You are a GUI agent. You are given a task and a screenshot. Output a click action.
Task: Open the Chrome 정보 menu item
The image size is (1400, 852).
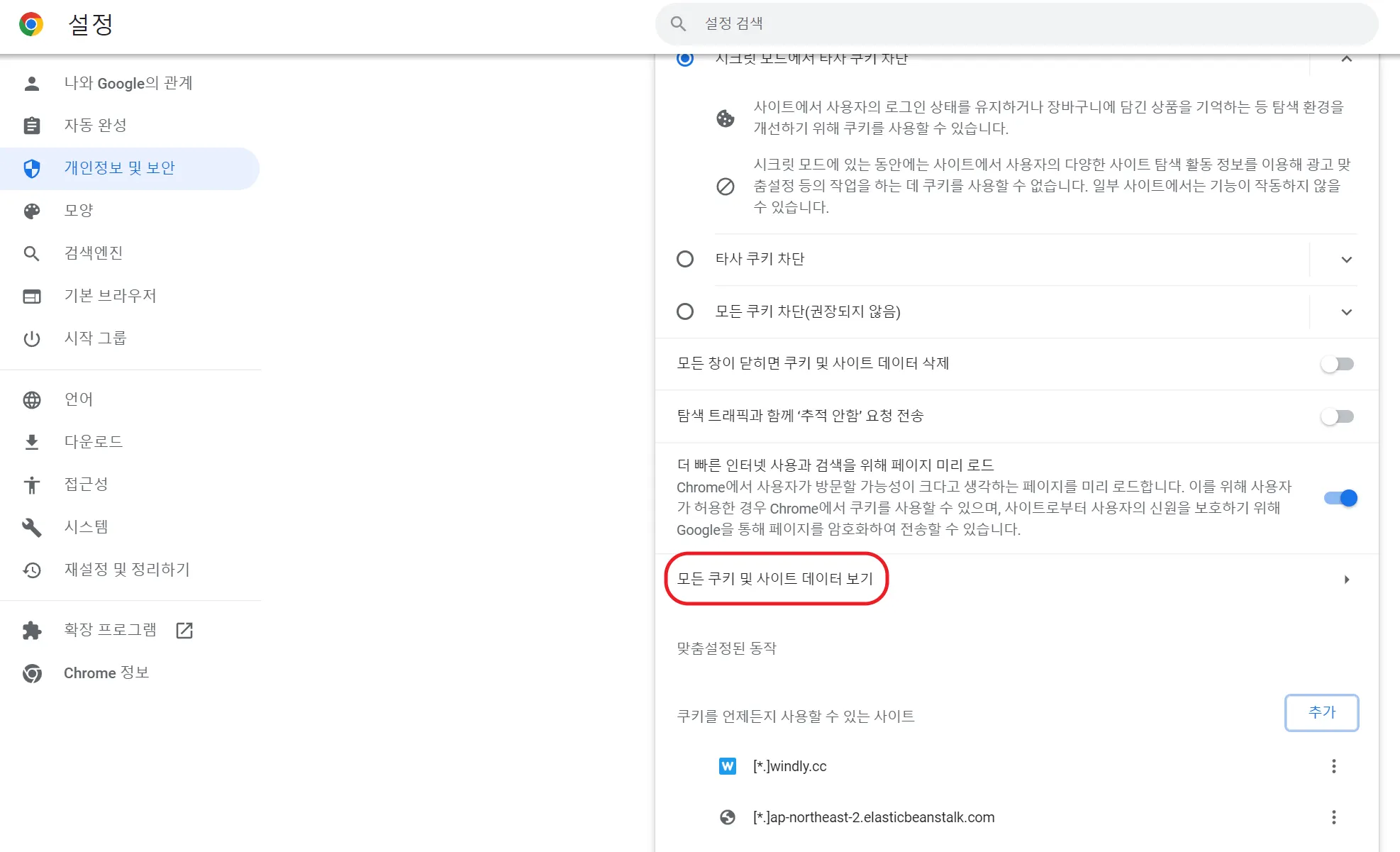[x=106, y=673]
